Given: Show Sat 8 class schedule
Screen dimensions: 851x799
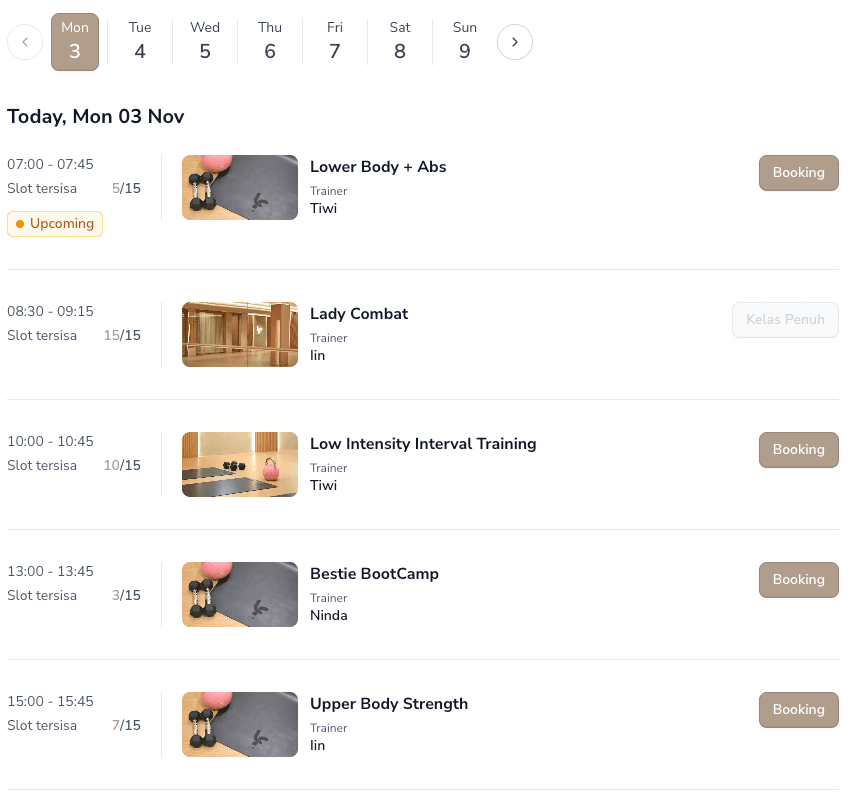Looking at the screenshot, I should click(x=400, y=42).
